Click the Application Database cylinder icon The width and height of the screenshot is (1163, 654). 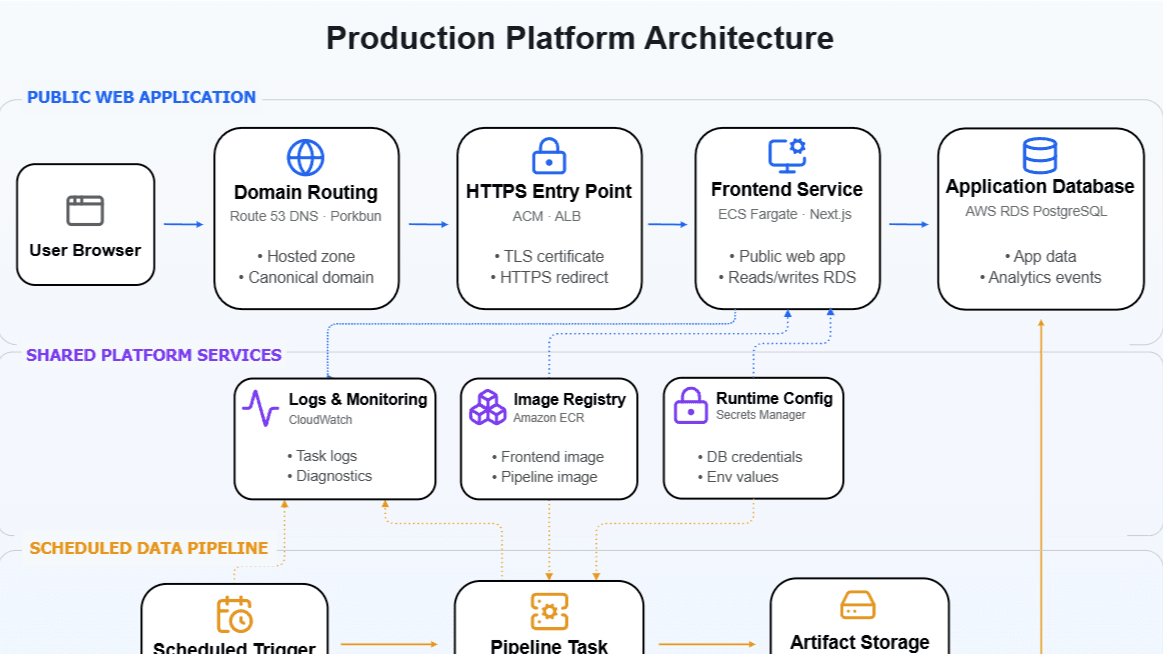coord(1040,155)
